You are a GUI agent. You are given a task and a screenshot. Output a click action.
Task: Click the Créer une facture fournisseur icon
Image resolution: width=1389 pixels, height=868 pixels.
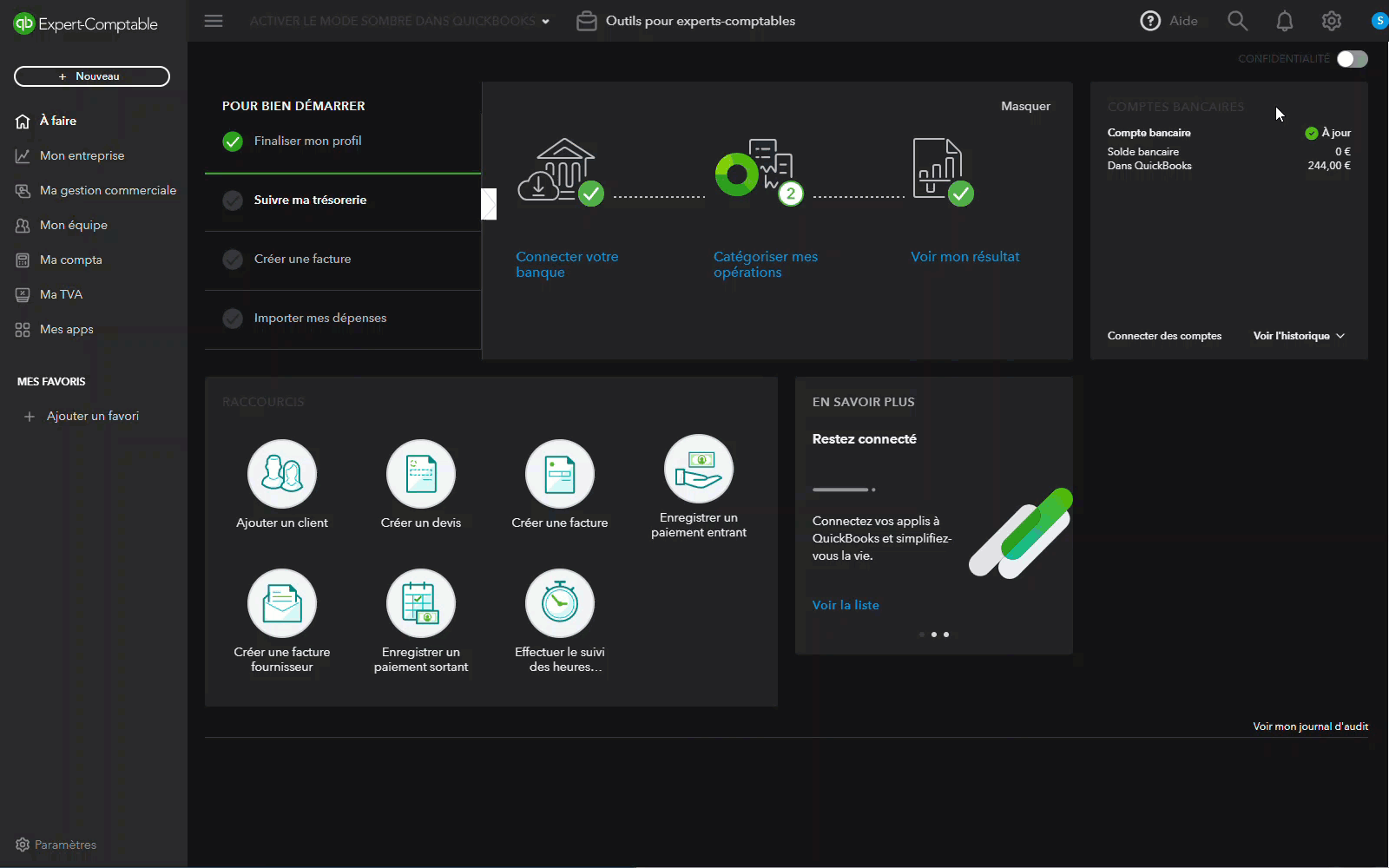tap(282, 603)
